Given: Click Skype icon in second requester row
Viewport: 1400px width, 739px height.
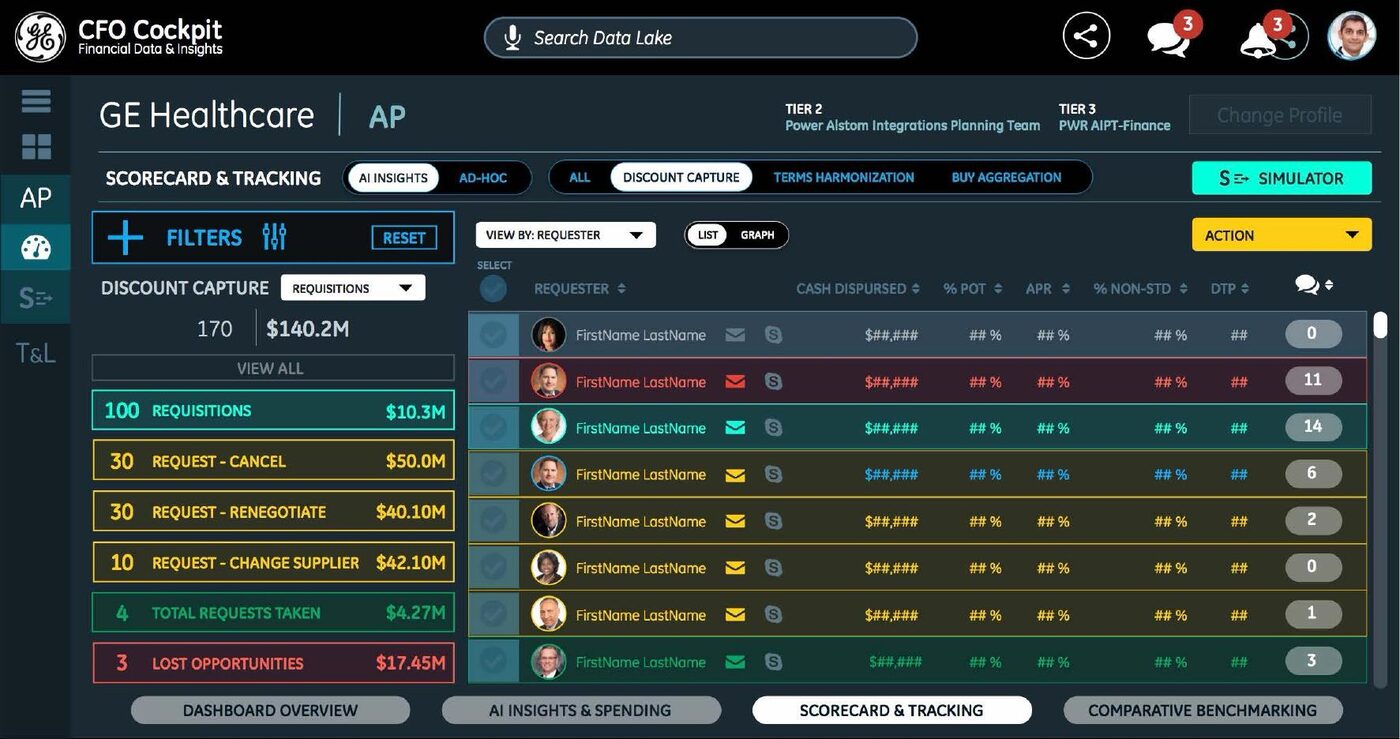Looking at the screenshot, I should coord(773,382).
